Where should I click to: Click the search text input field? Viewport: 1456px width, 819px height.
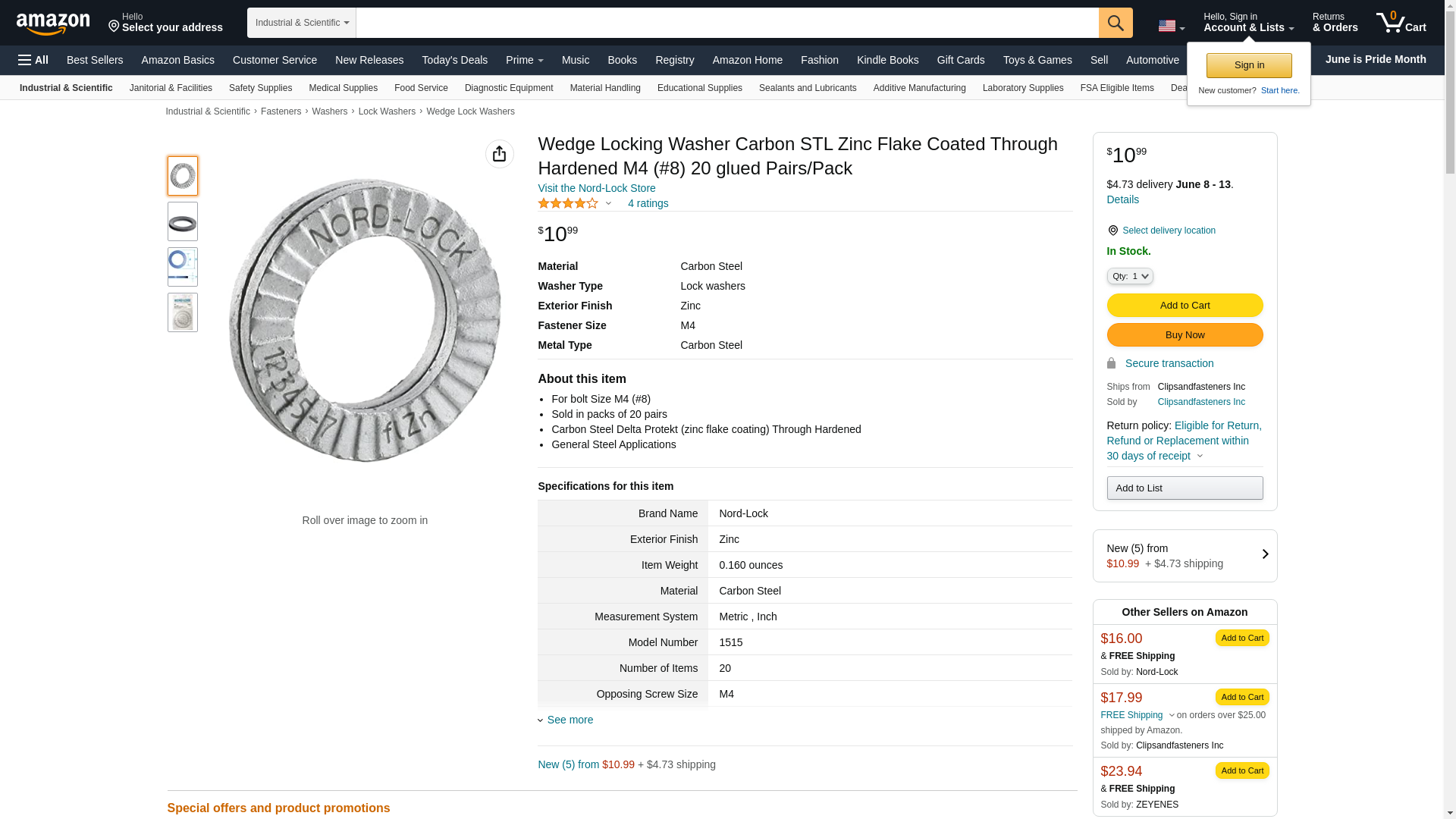(726, 23)
